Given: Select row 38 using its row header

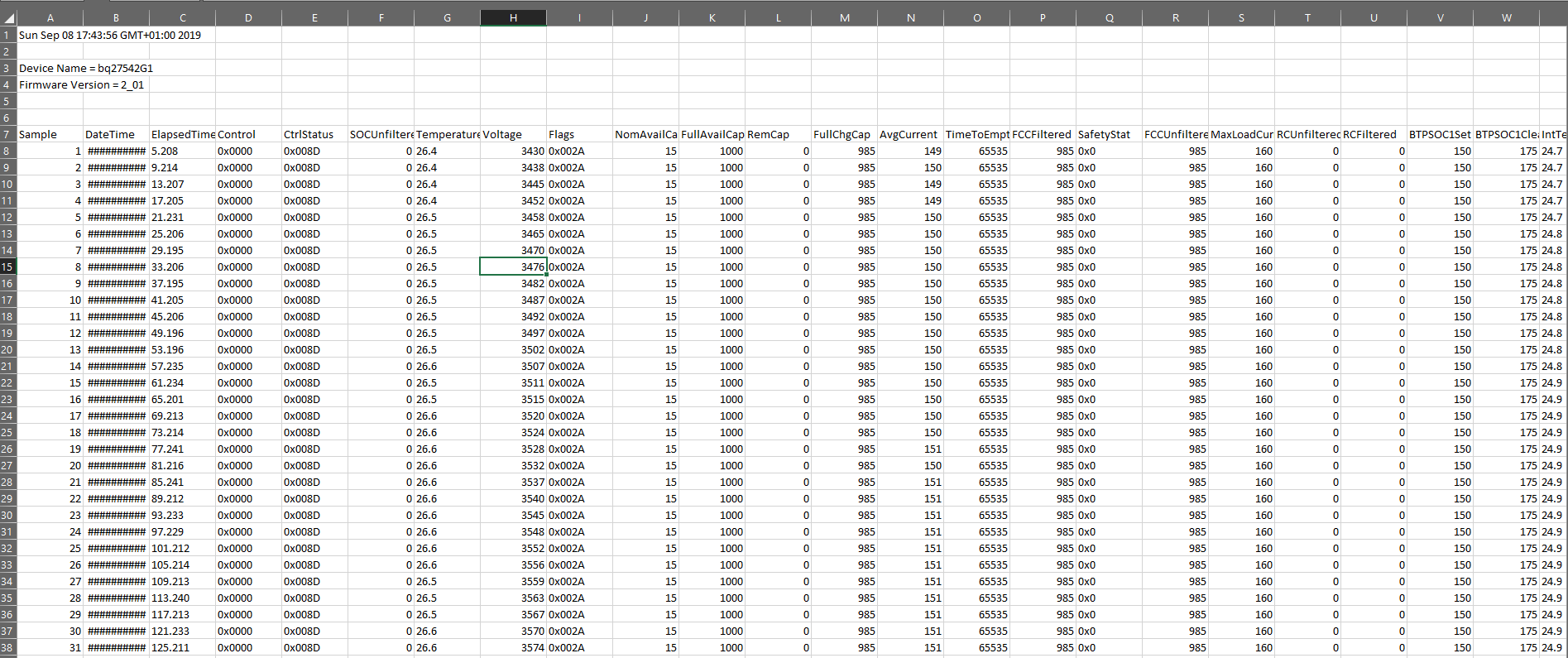Looking at the screenshot, I should click(x=8, y=647).
